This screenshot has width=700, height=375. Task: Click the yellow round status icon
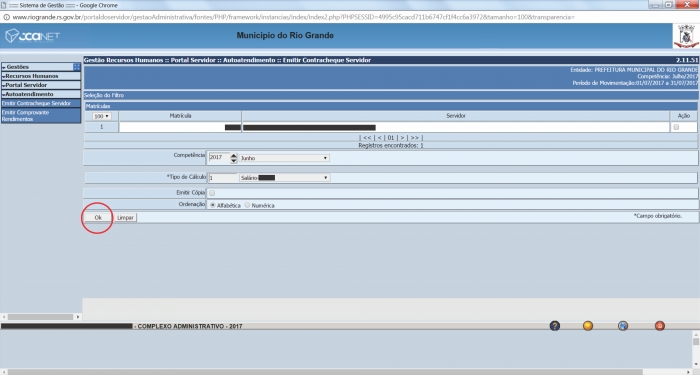pos(588,326)
